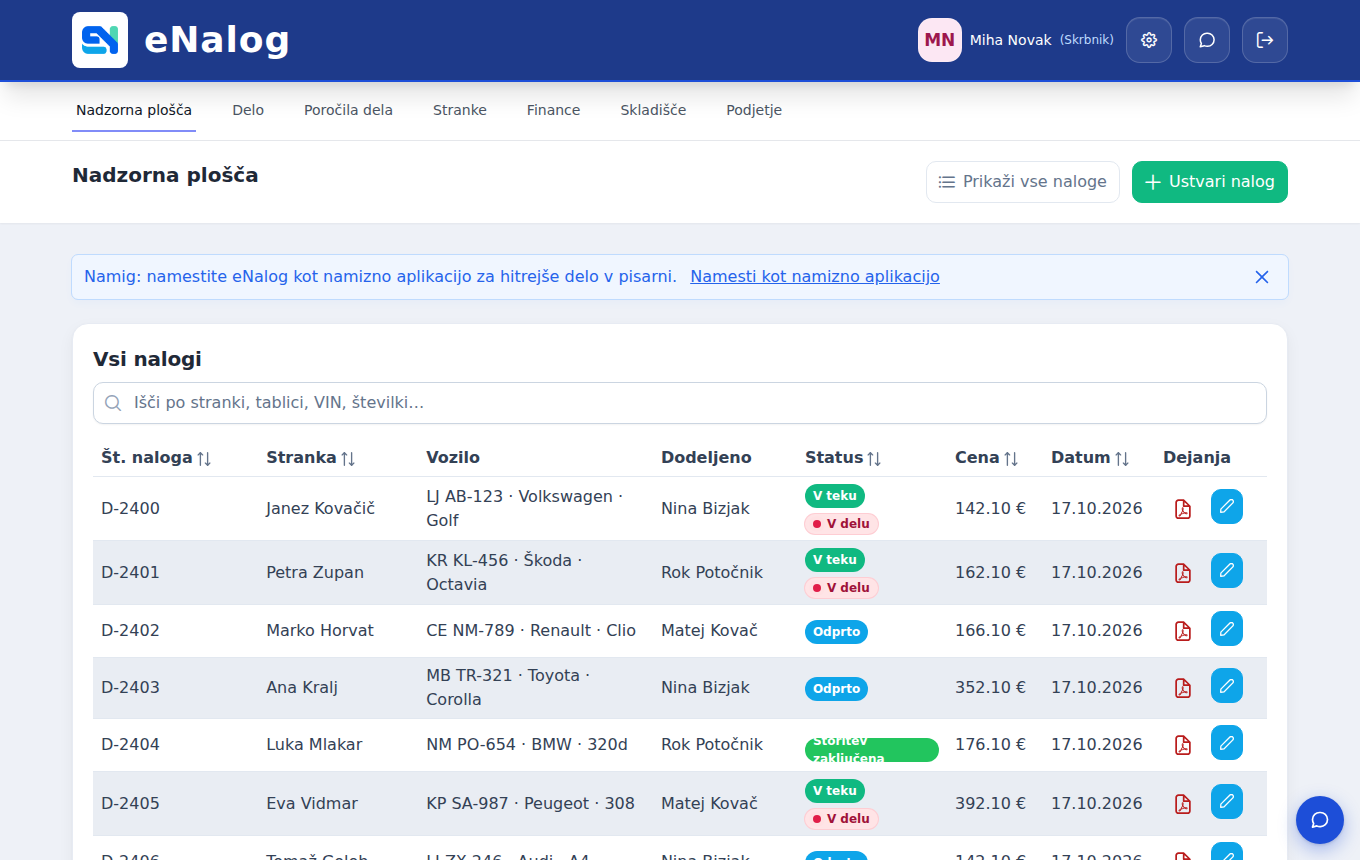Switch to the Delo tab
The width and height of the screenshot is (1360, 860).
pyautogui.click(x=248, y=110)
